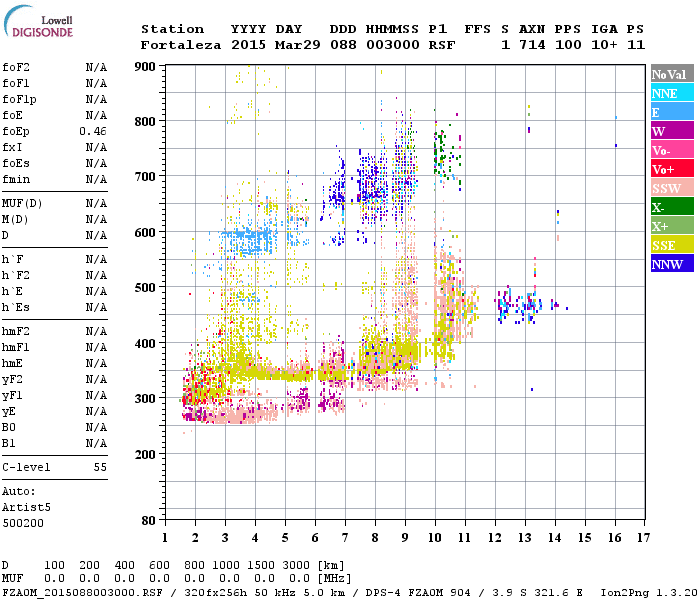
Task: Click the MUF(D) parameter label
Action: point(20,203)
